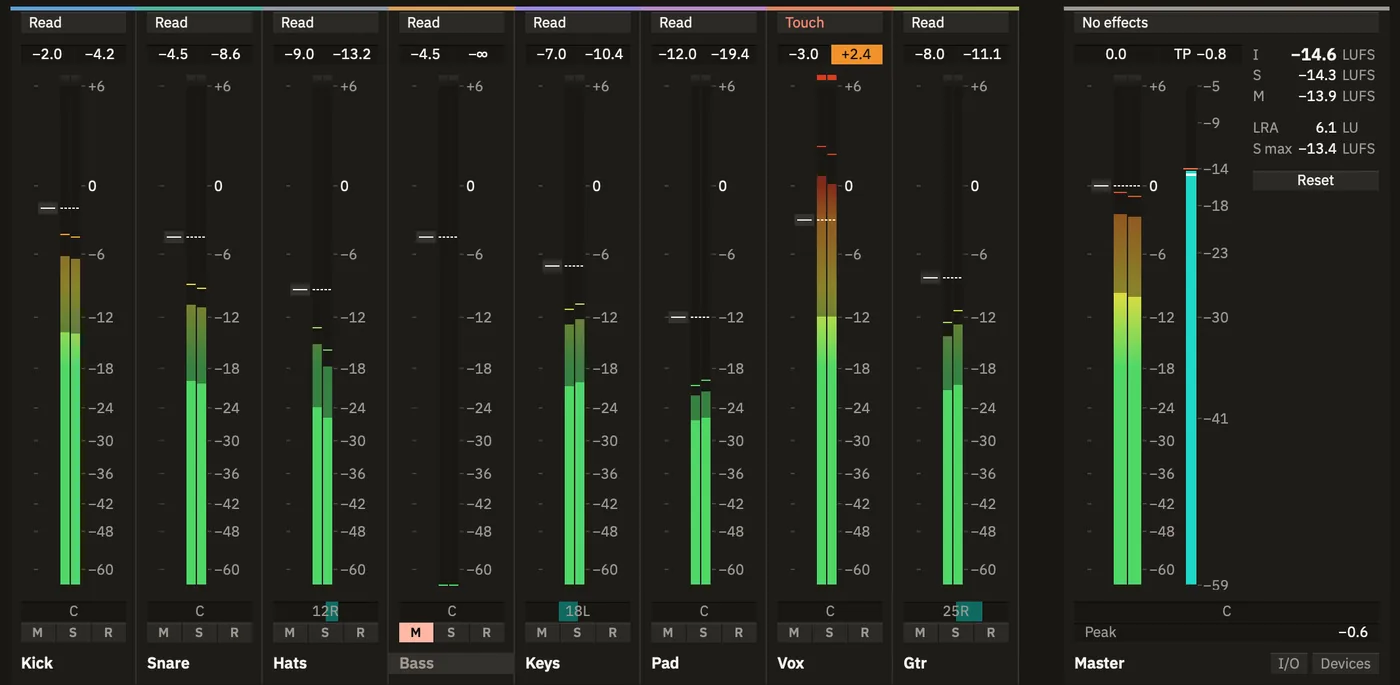Click the Hats 12R pan control

325,611
